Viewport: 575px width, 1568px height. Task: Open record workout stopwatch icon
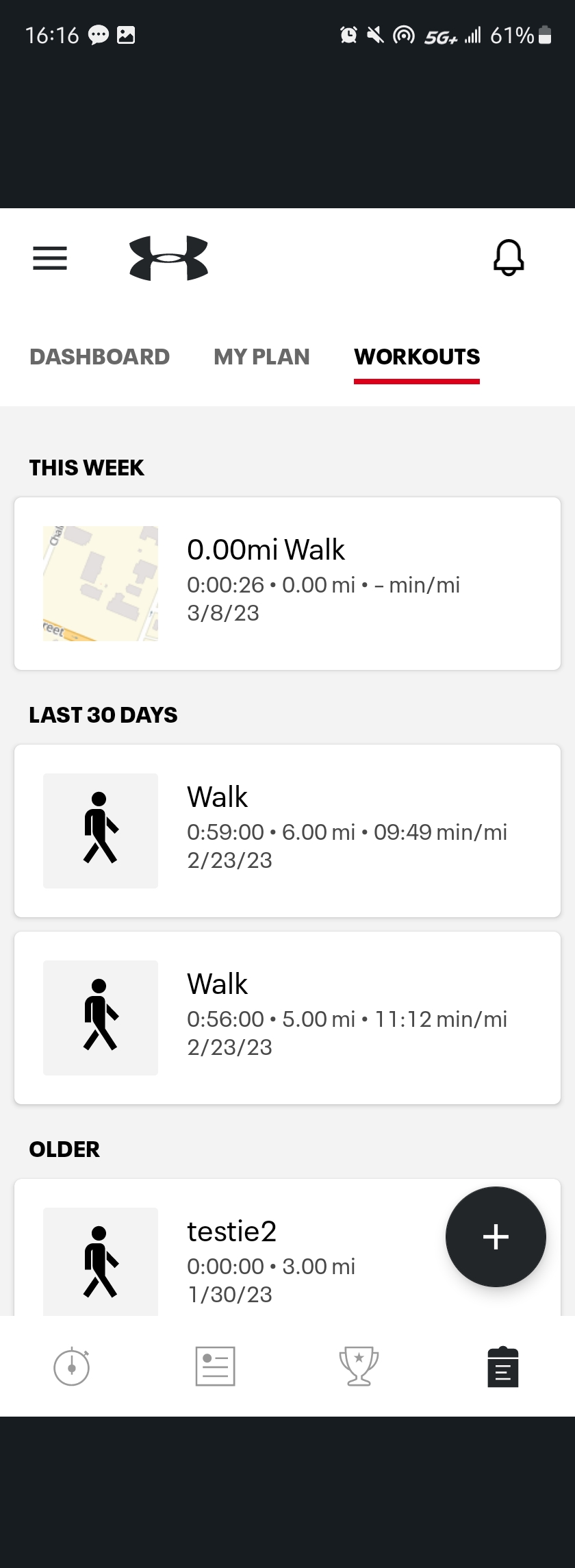coord(72,1367)
